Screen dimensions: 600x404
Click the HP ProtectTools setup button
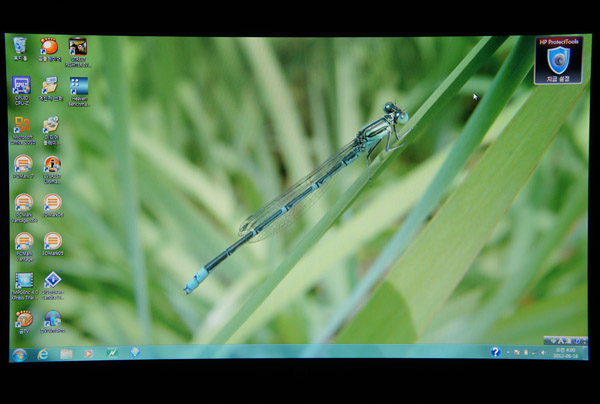pyautogui.click(x=557, y=78)
